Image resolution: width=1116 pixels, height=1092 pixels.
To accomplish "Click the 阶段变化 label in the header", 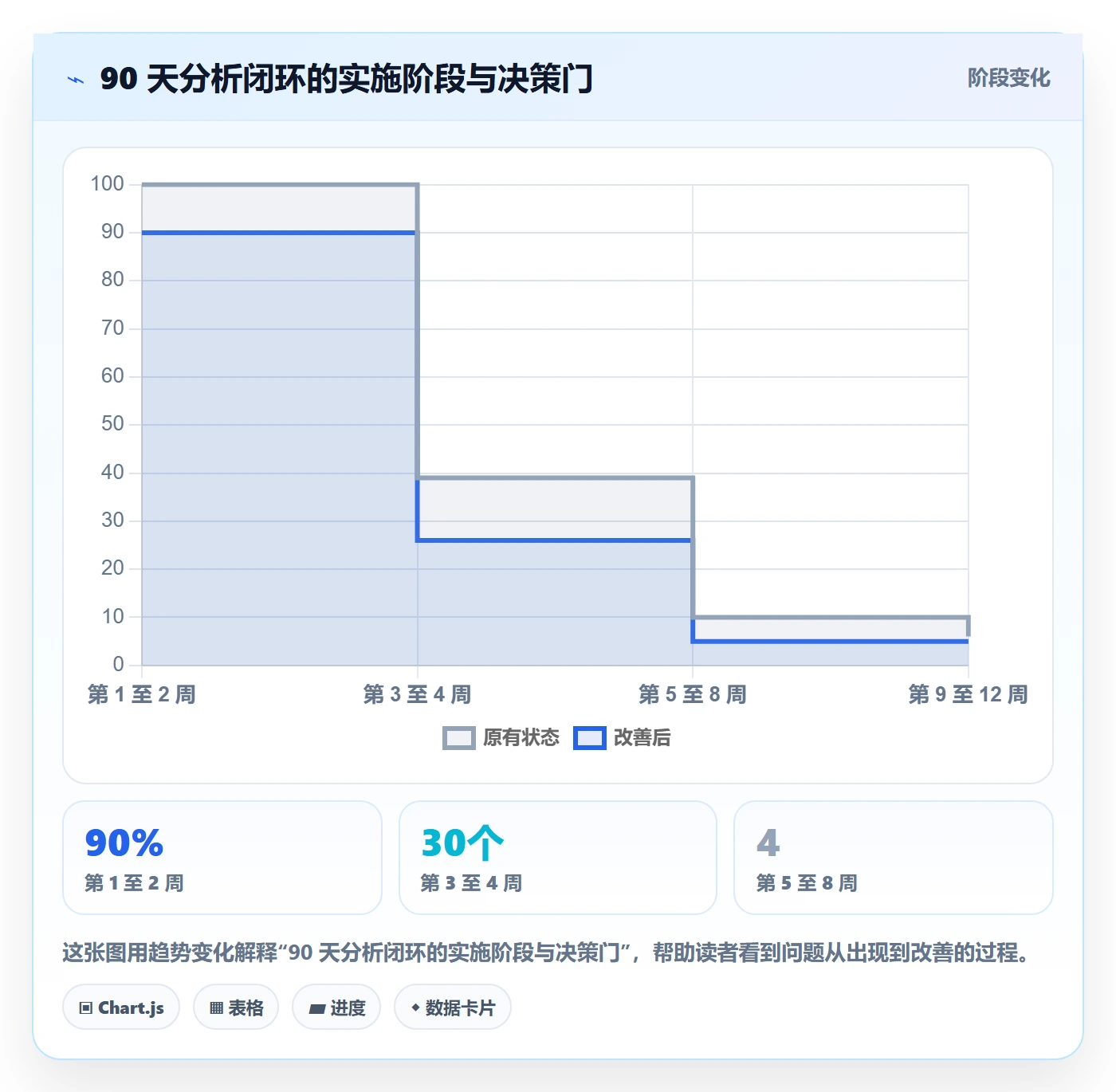I will pos(1008,78).
